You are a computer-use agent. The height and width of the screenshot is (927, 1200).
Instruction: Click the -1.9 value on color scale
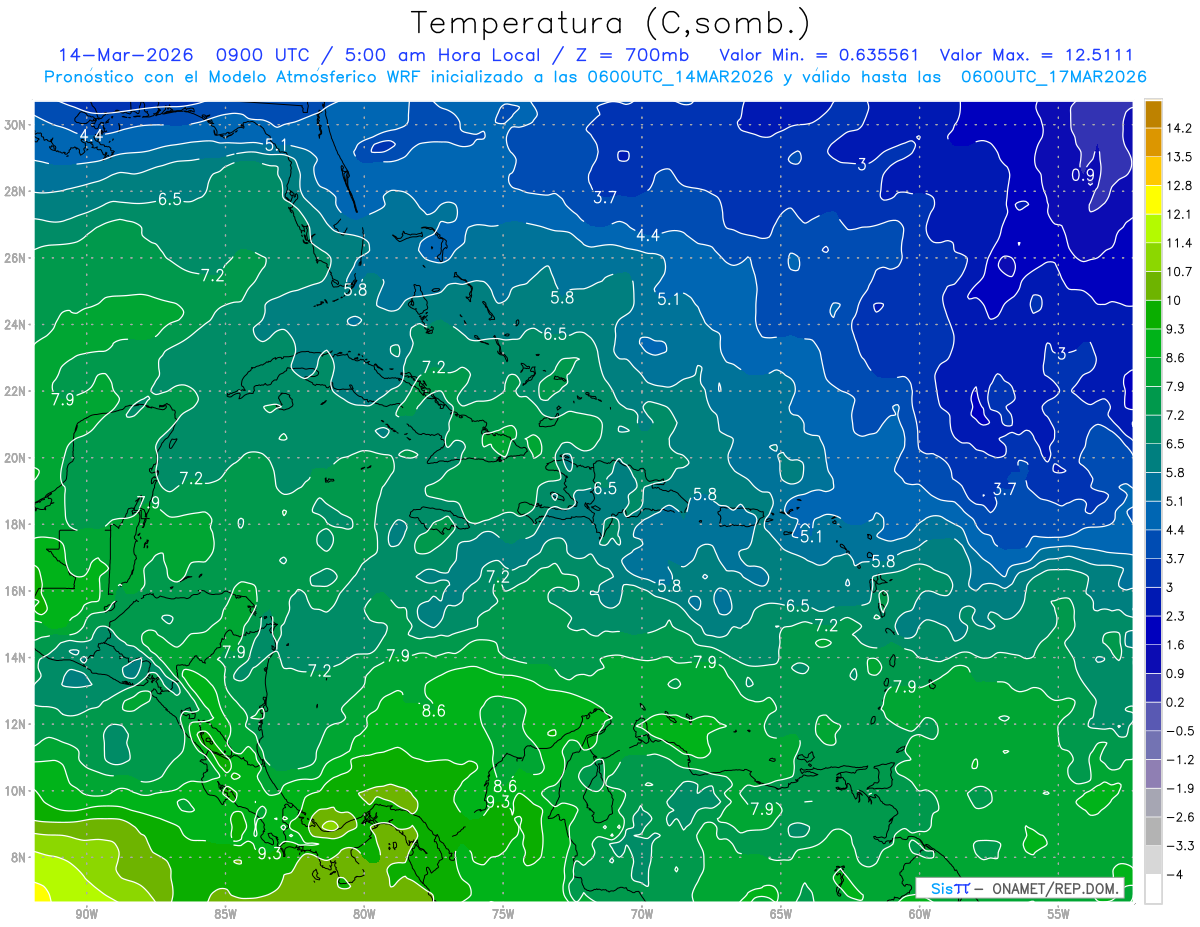pos(1181,788)
